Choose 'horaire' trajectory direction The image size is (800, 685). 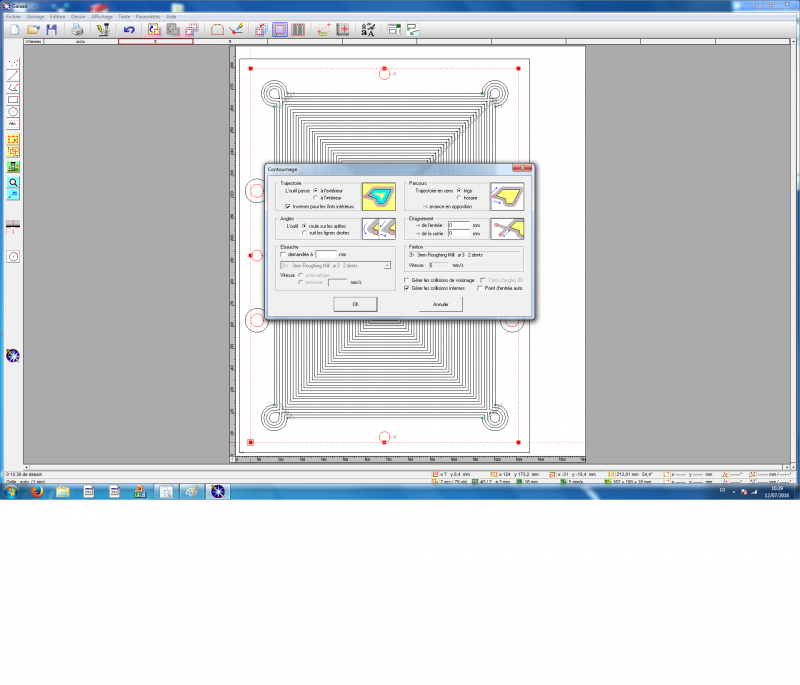[x=459, y=198]
